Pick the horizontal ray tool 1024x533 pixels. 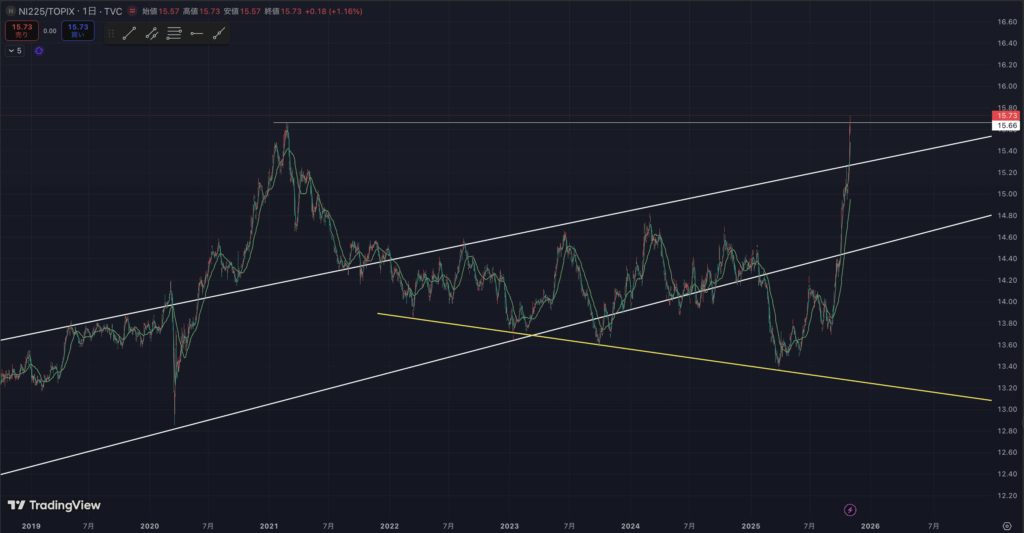[x=196, y=33]
